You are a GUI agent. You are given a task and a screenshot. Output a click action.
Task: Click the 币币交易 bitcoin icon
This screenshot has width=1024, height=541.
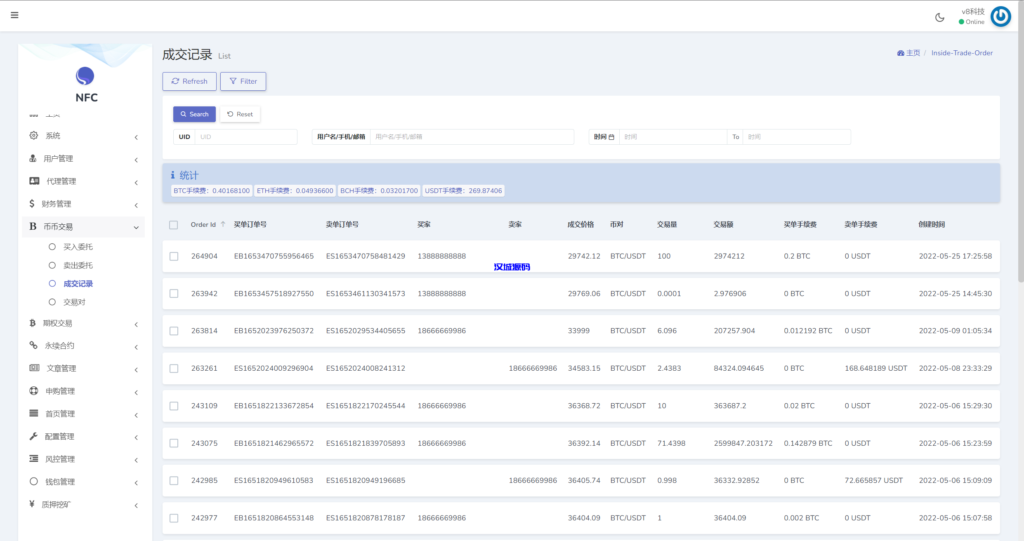(x=33, y=227)
